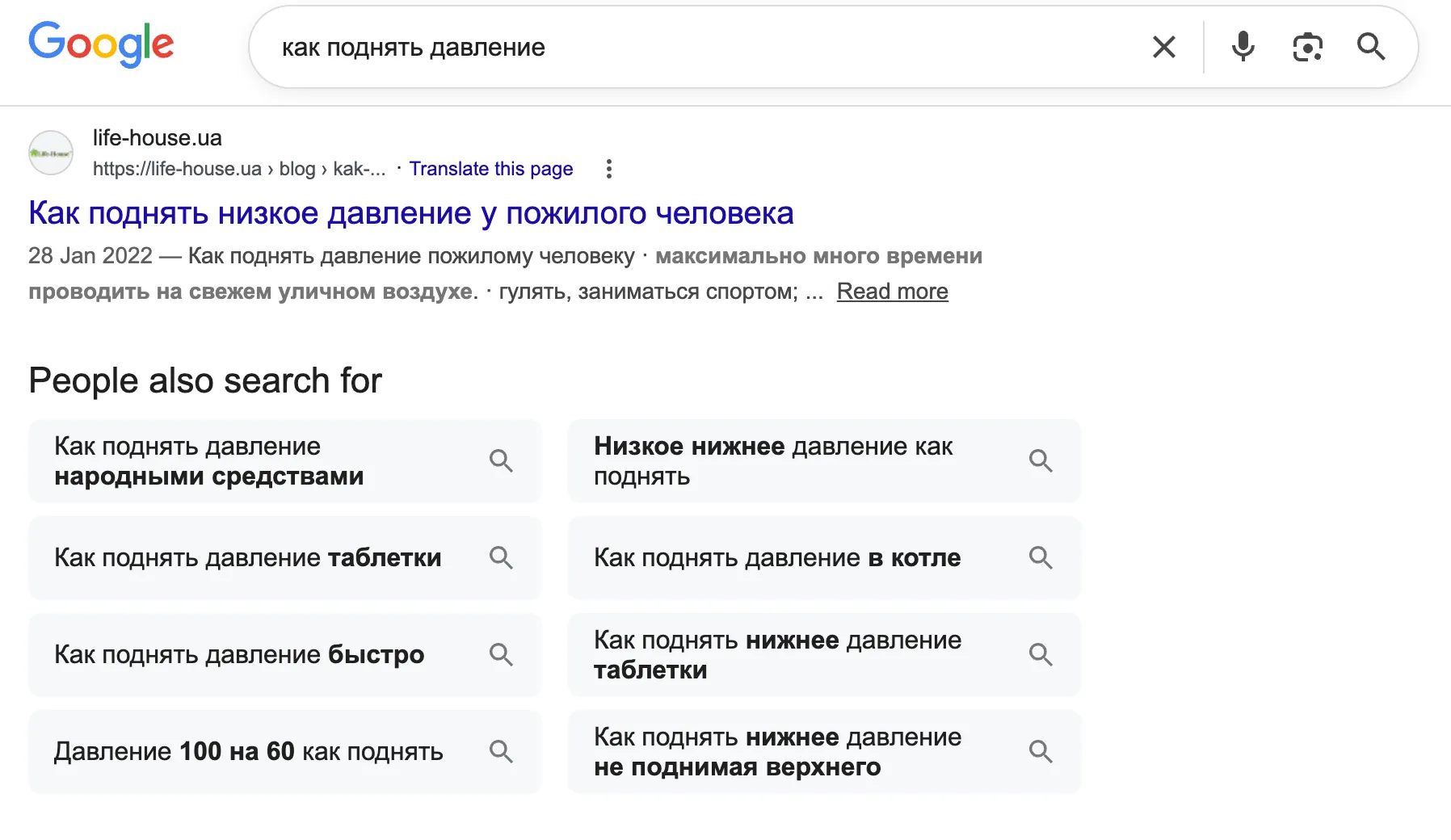Screen dimensions: 1451x840
Task: Open 'Translate this page' option
Action: (491, 169)
